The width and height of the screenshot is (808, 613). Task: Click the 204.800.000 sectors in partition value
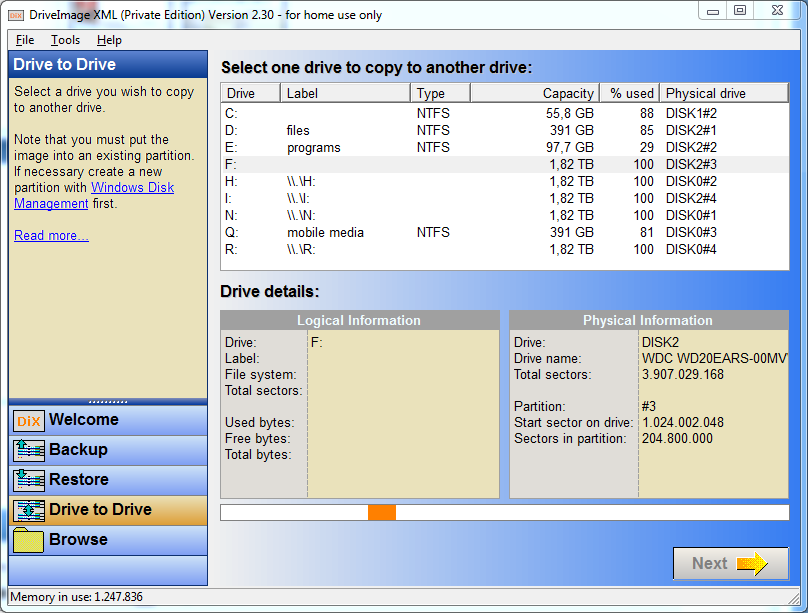click(677, 438)
